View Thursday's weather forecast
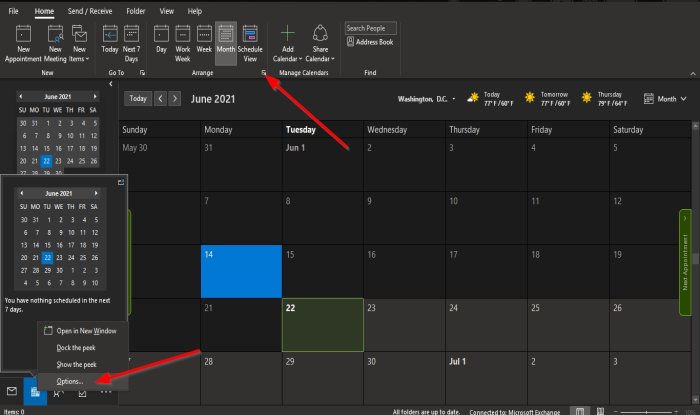 pos(604,99)
